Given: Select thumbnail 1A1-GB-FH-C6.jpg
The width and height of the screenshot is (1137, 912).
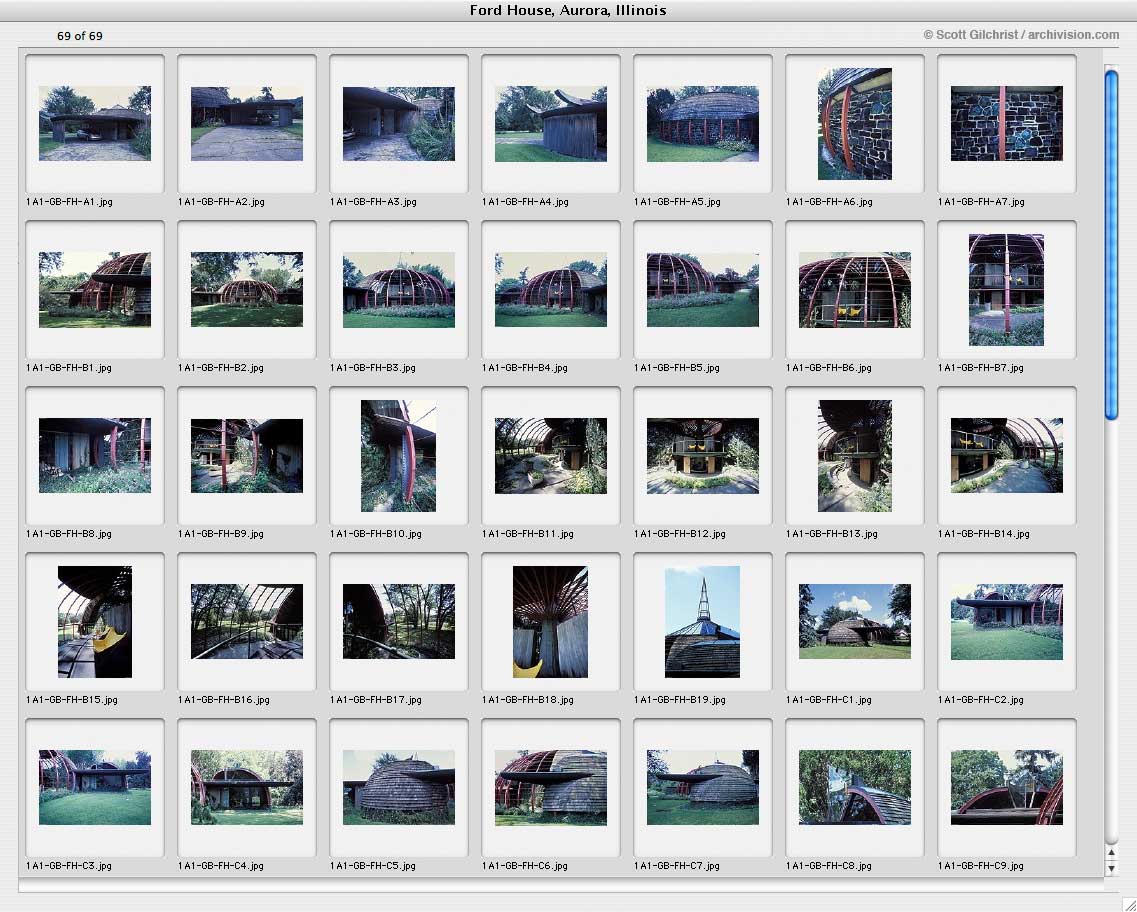Looking at the screenshot, I should (x=551, y=787).
